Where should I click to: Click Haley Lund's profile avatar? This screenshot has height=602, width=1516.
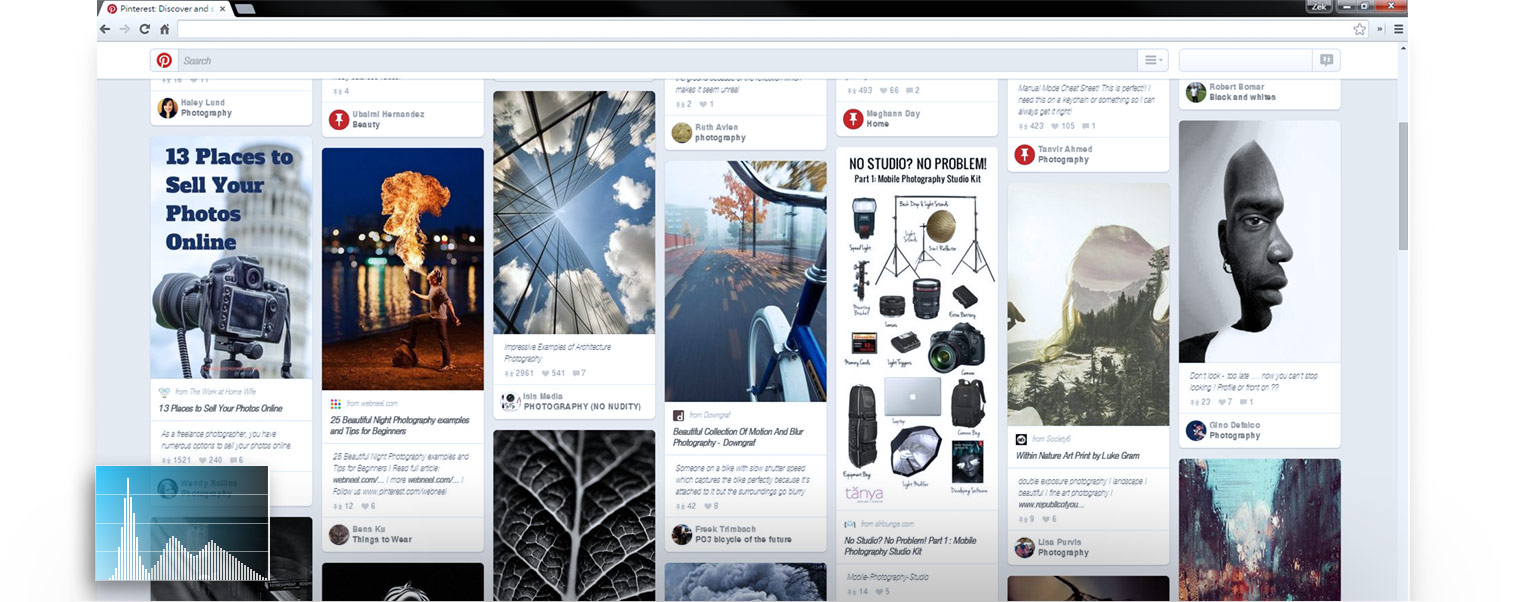pyautogui.click(x=167, y=108)
